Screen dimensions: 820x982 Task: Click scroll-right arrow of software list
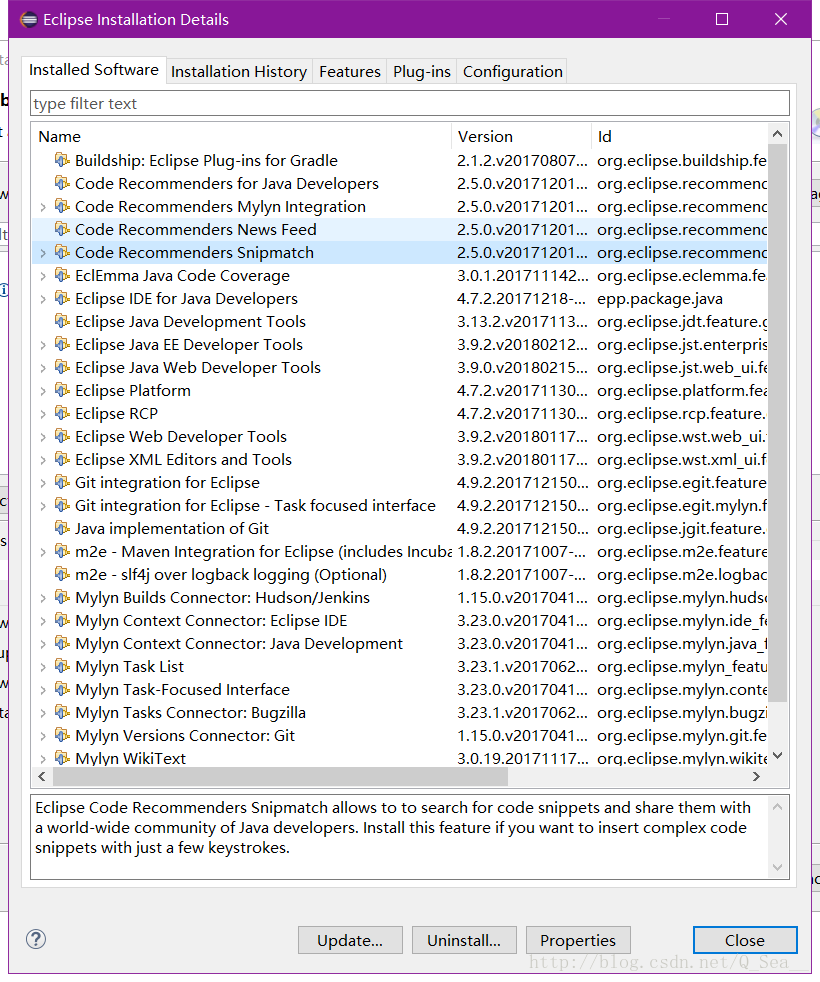tap(756, 777)
